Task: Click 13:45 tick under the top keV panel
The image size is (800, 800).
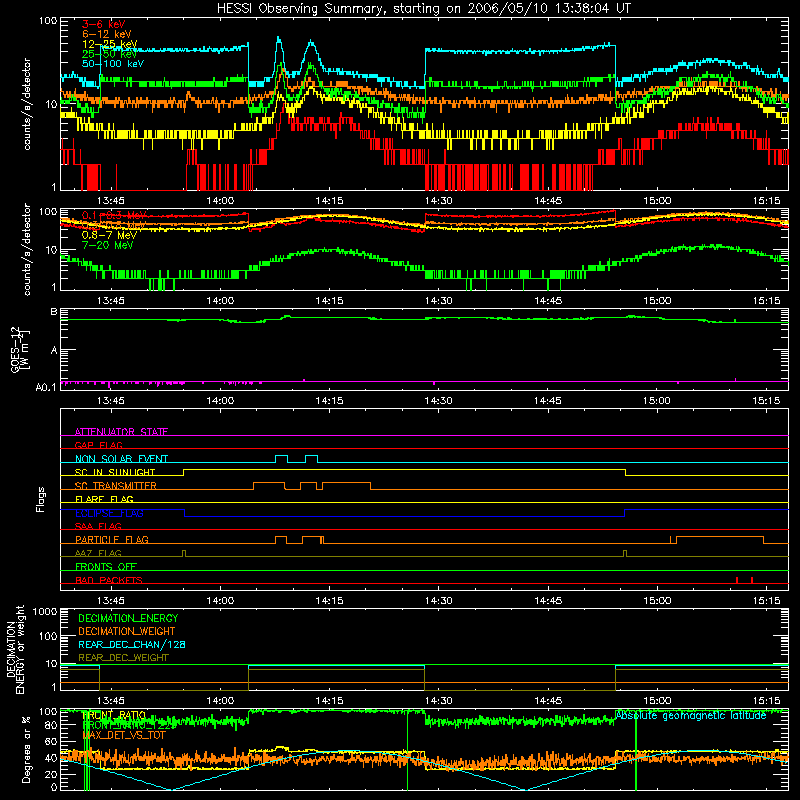Action: click(111, 201)
